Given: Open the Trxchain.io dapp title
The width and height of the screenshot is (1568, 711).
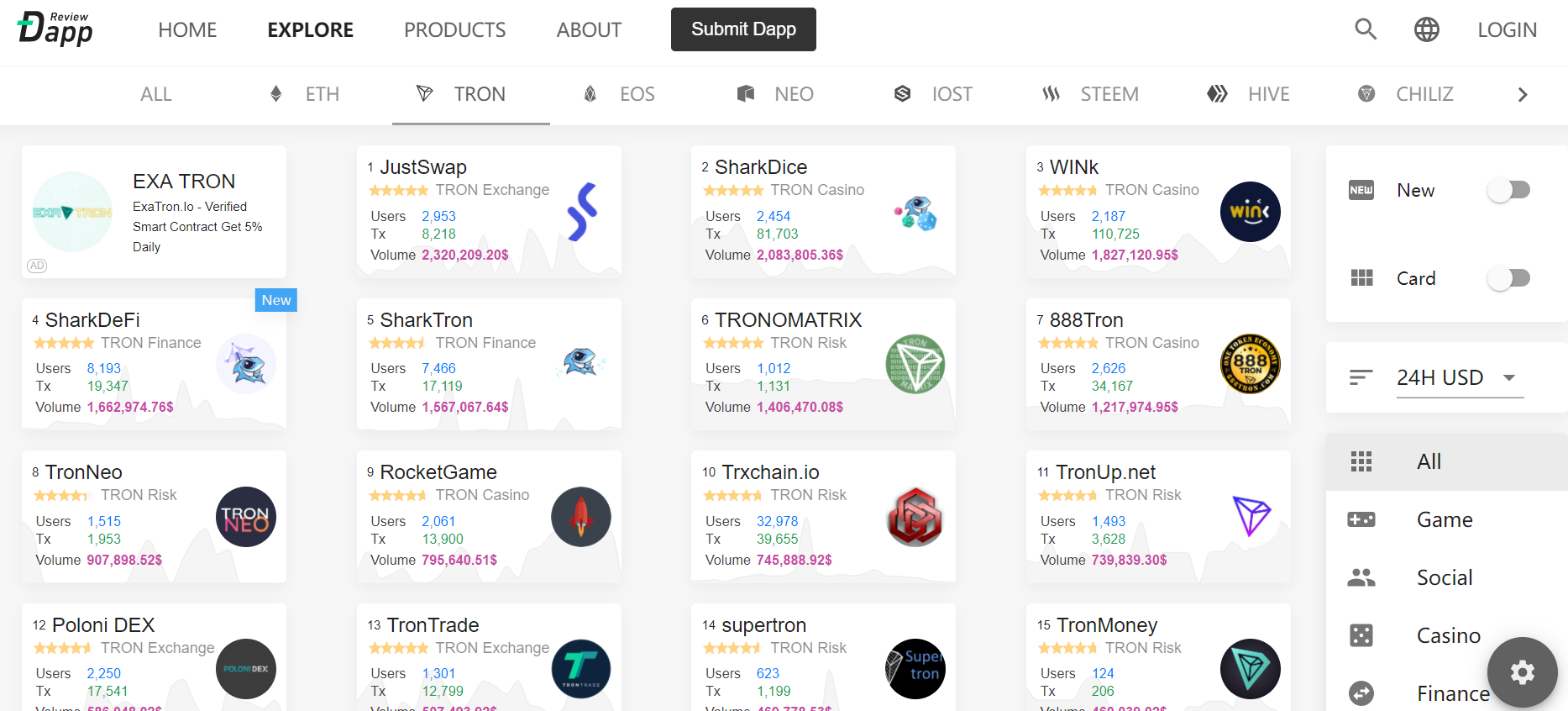Looking at the screenshot, I should click(771, 472).
